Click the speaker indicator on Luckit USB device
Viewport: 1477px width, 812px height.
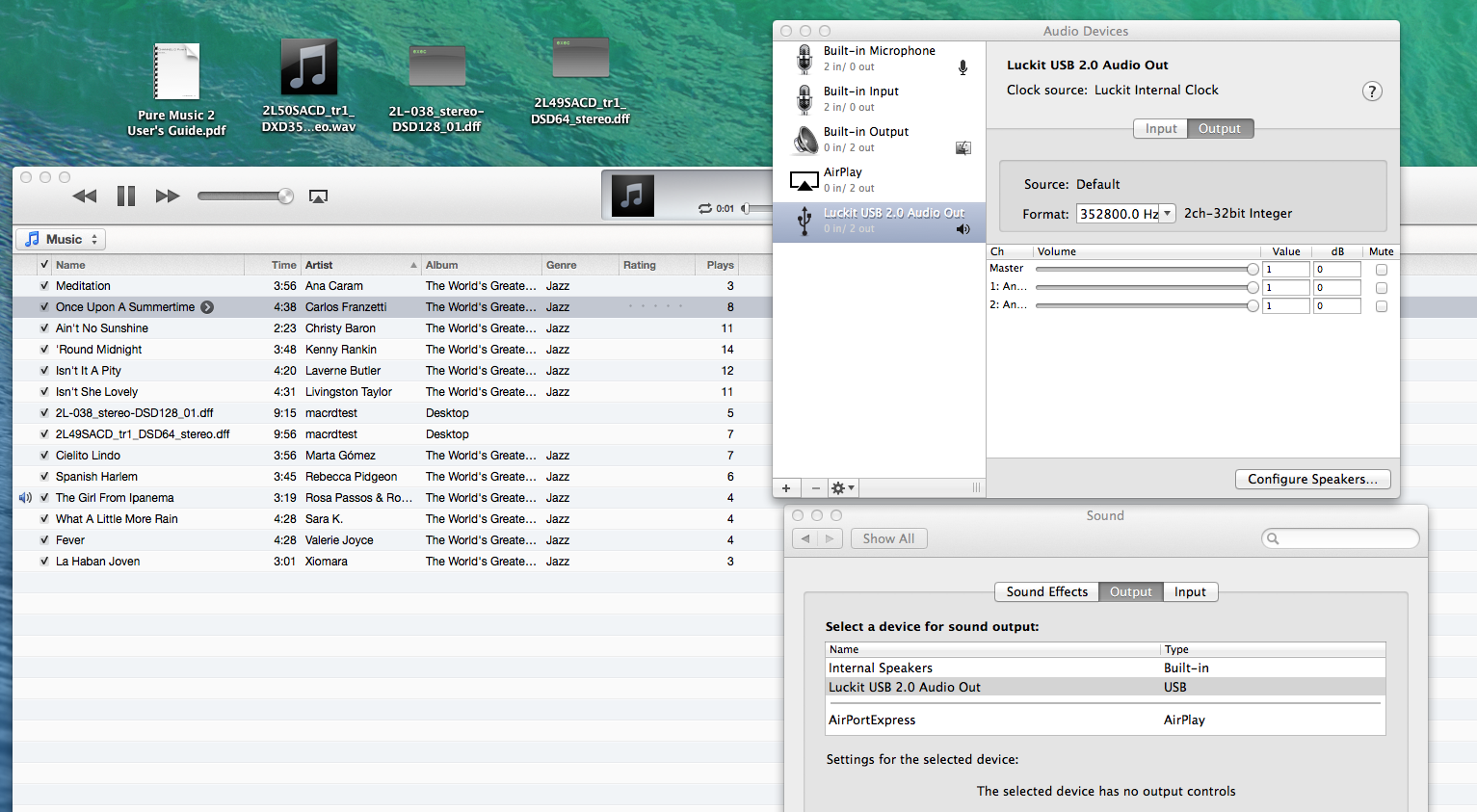click(963, 229)
